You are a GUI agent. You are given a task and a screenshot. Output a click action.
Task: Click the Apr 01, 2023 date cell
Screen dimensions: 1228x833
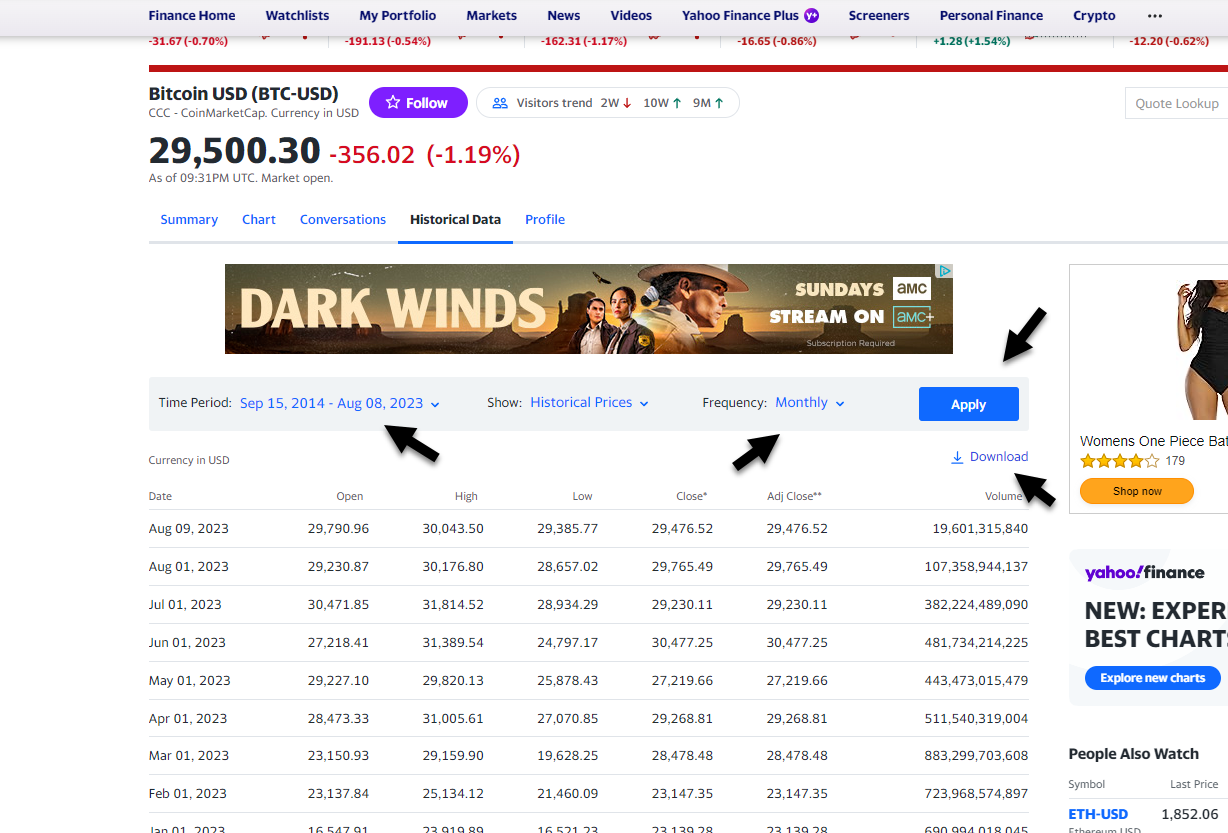188,719
